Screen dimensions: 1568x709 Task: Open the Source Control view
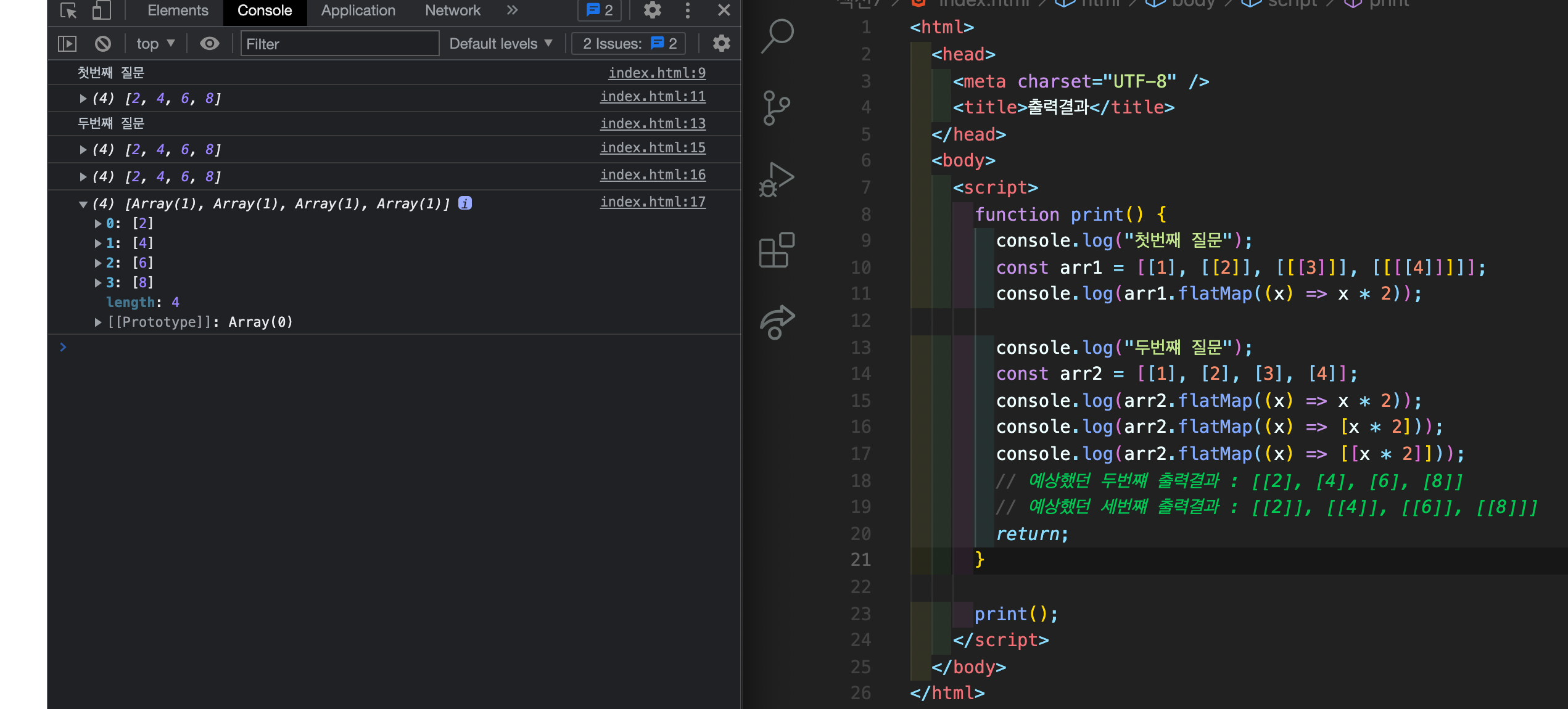[x=777, y=108]
